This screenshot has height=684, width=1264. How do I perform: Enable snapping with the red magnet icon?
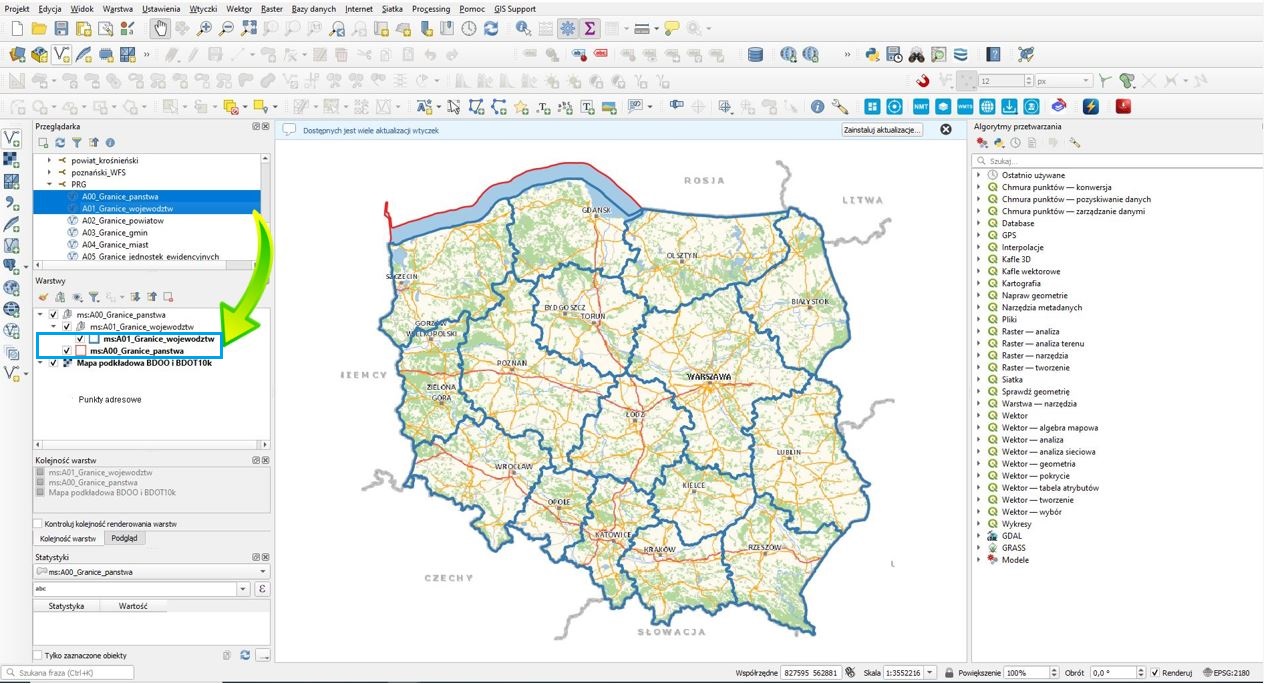(x=922, y=81)
